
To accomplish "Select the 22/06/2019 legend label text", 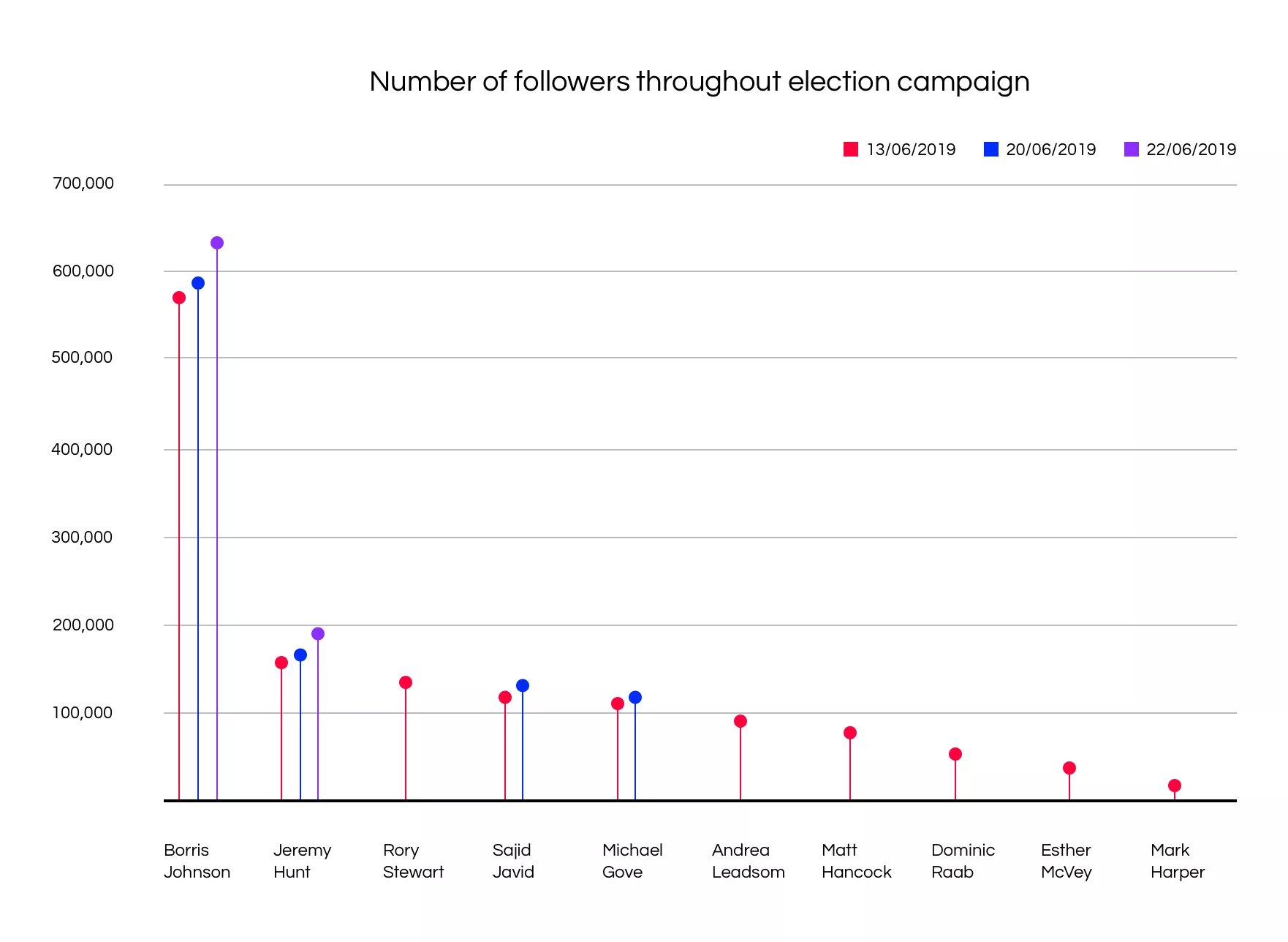I will (x=1191, y=149).
